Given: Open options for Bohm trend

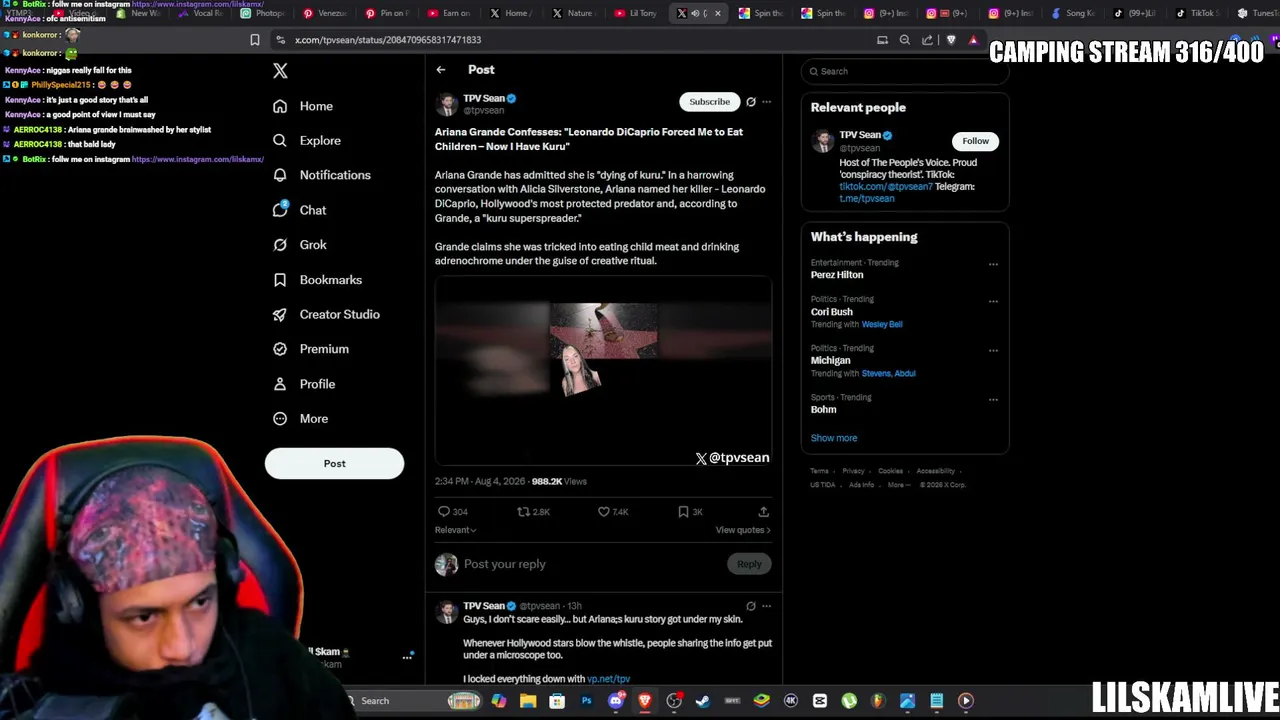Looking at the screenshot, I should coord(993,399).
